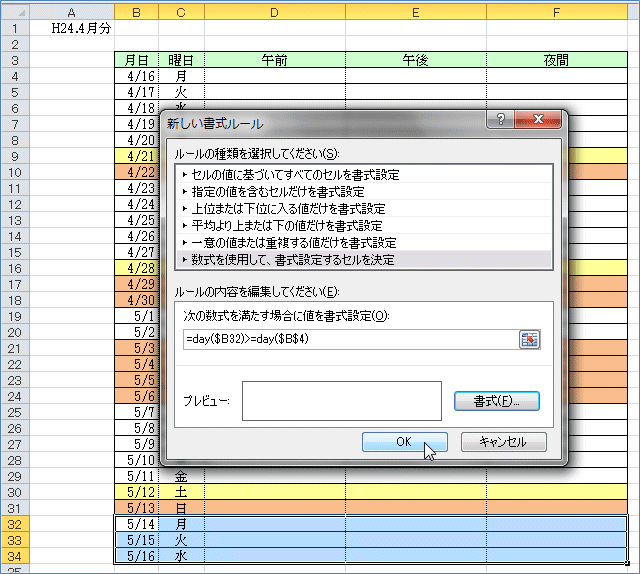
Task: Click the 夜間 header cell
Action: pos(557,60)
